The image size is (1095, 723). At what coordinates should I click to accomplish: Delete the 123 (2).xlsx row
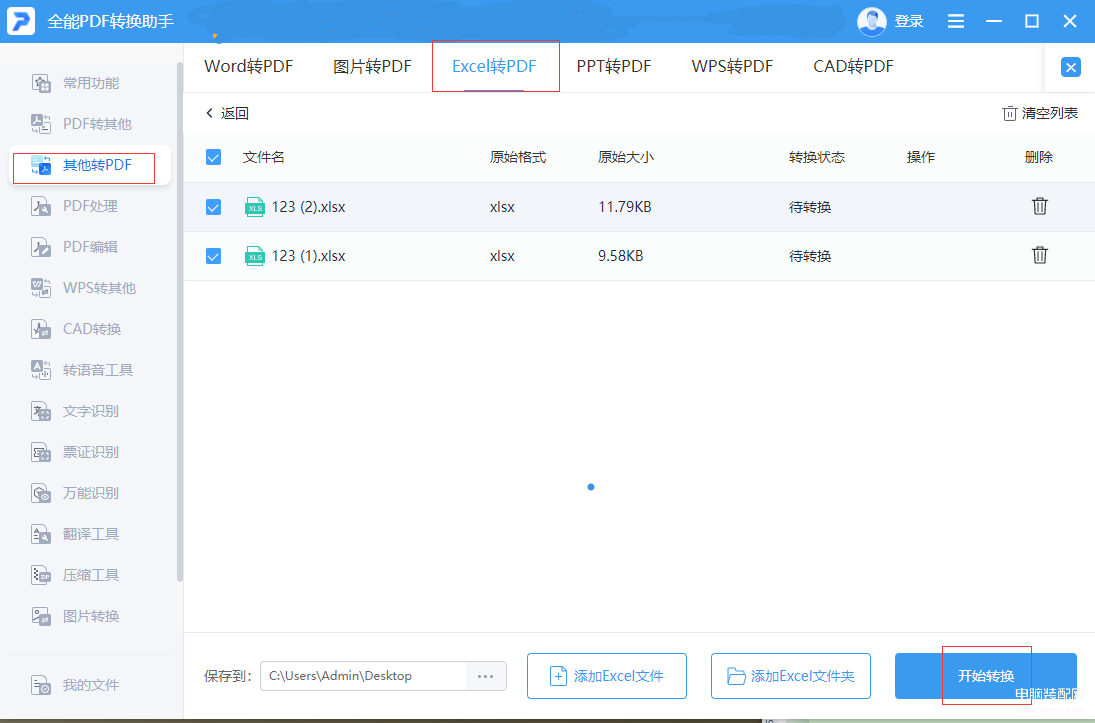1040,206
